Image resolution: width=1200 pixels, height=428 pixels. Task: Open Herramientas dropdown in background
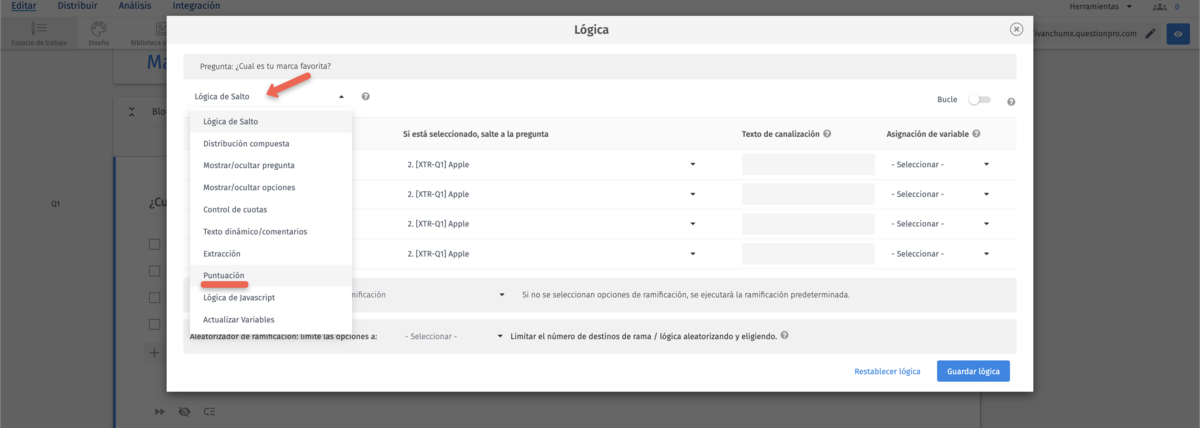[1101, 7]
